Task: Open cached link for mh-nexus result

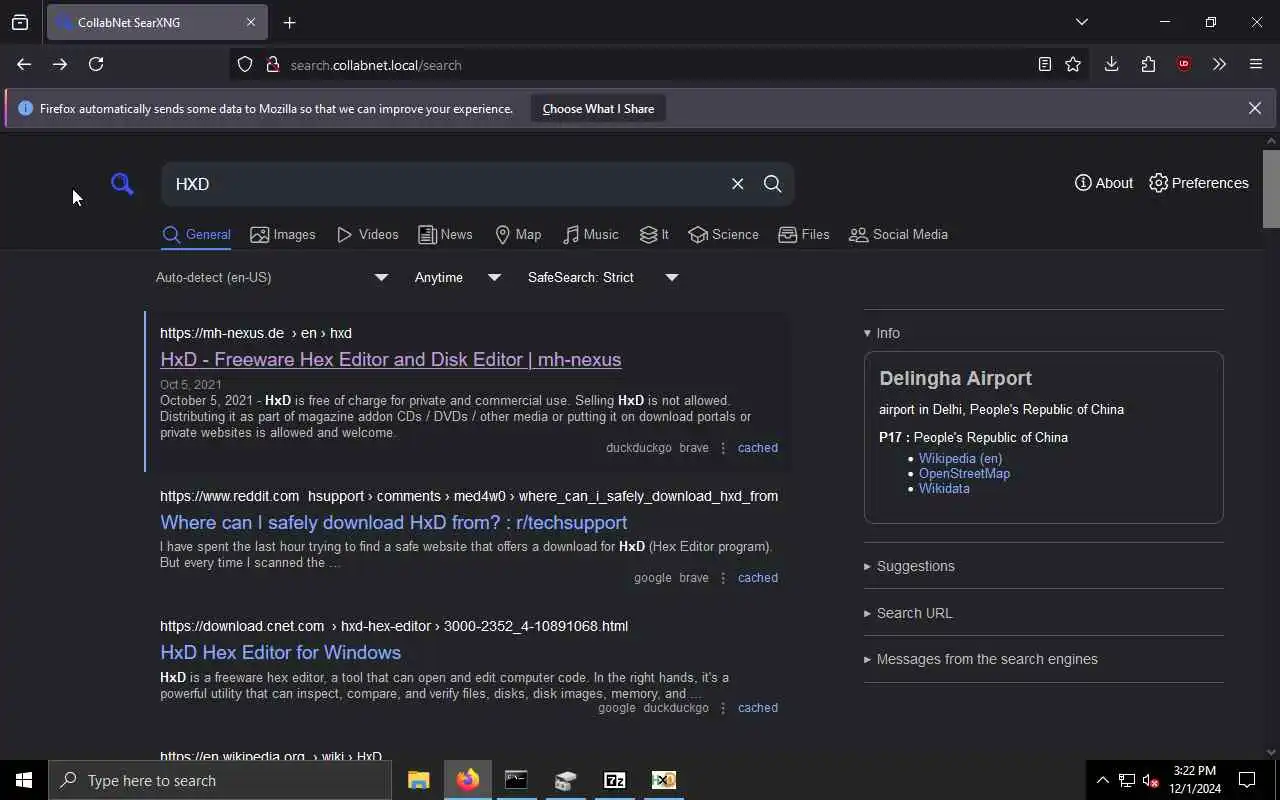Action: pos(757,448)
